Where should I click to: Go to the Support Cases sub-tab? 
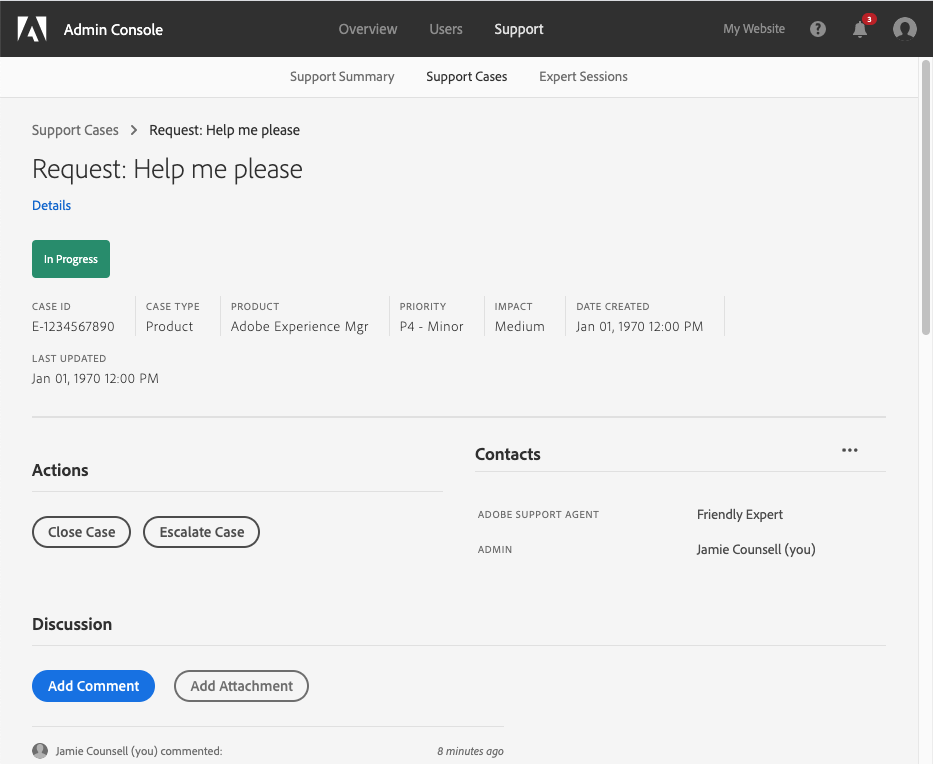[x=467, y=76]
